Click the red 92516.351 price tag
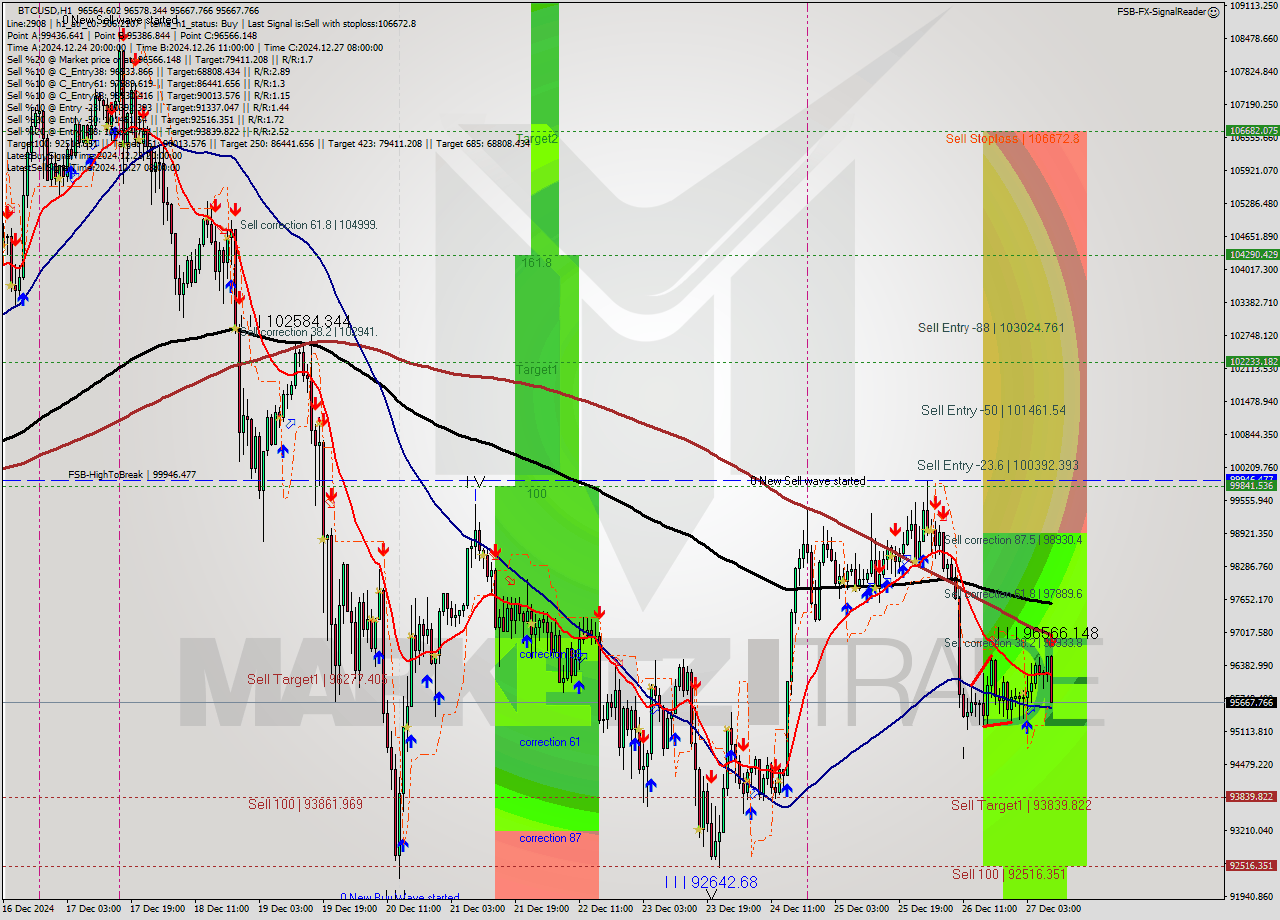The width and height of the screenshot is (1280, 920). pos(1252,866)
